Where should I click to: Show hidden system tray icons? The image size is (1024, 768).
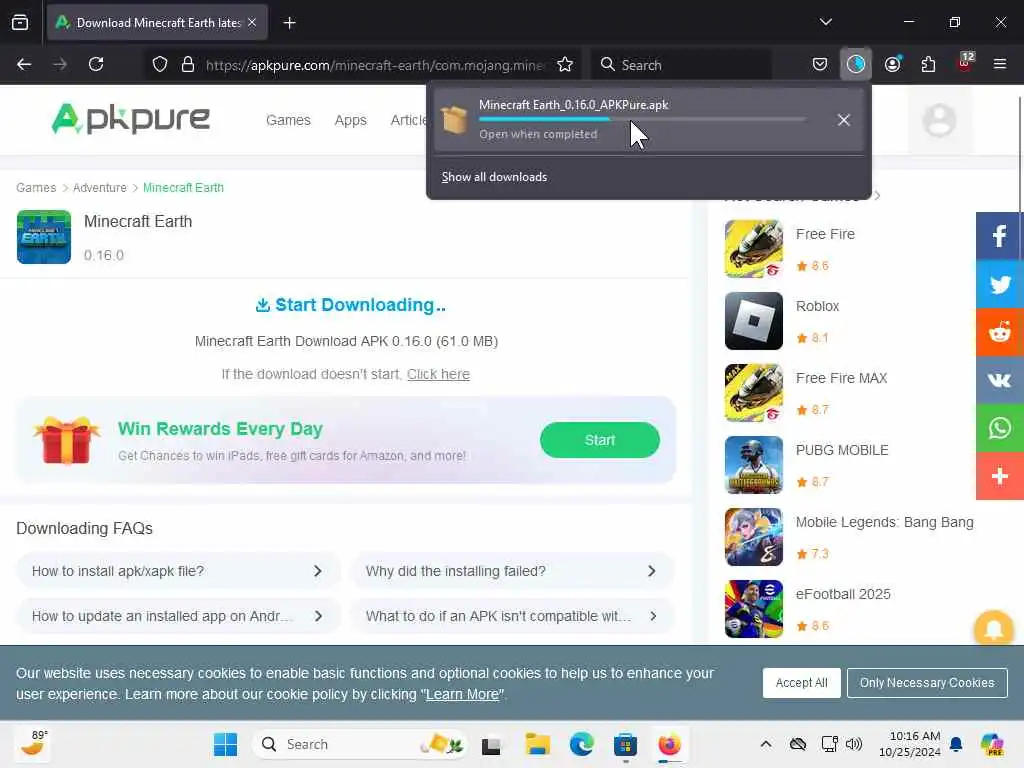[x=766, y=744]
